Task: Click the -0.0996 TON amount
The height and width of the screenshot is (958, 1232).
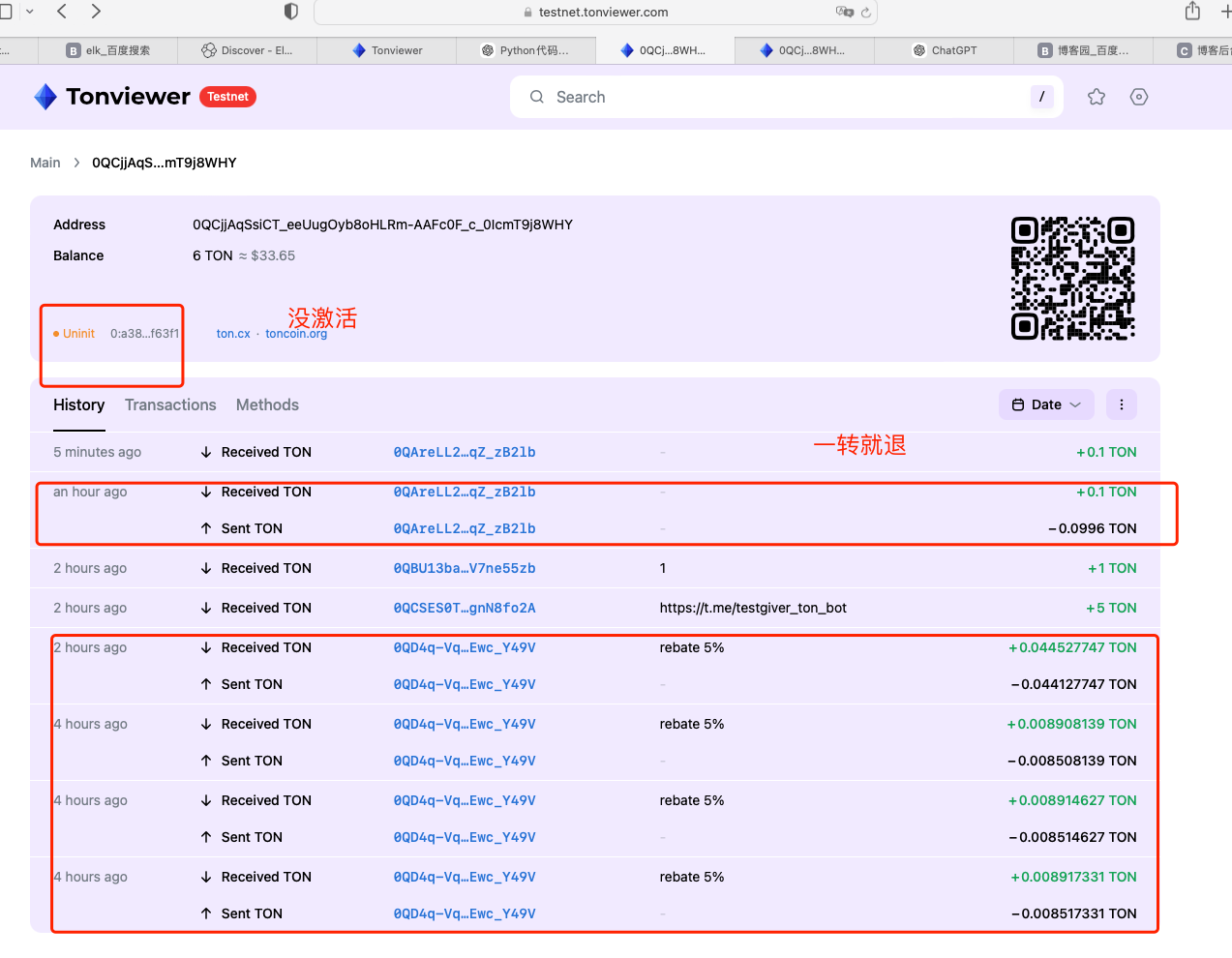Action: pyautogui.click(x=1093, y=528)
